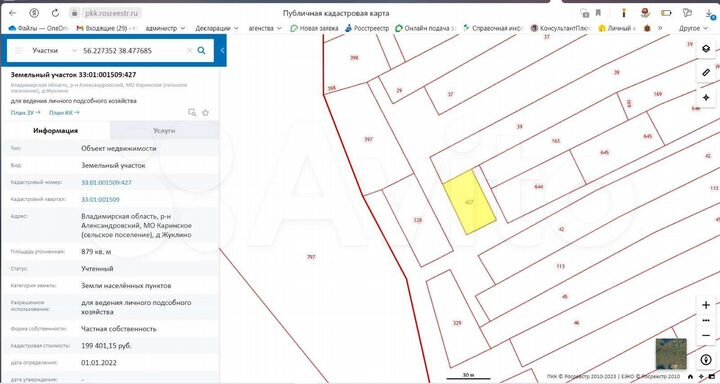
Task: Select the cadastral value 199 401,15 руб.
Action: point(106,345)
